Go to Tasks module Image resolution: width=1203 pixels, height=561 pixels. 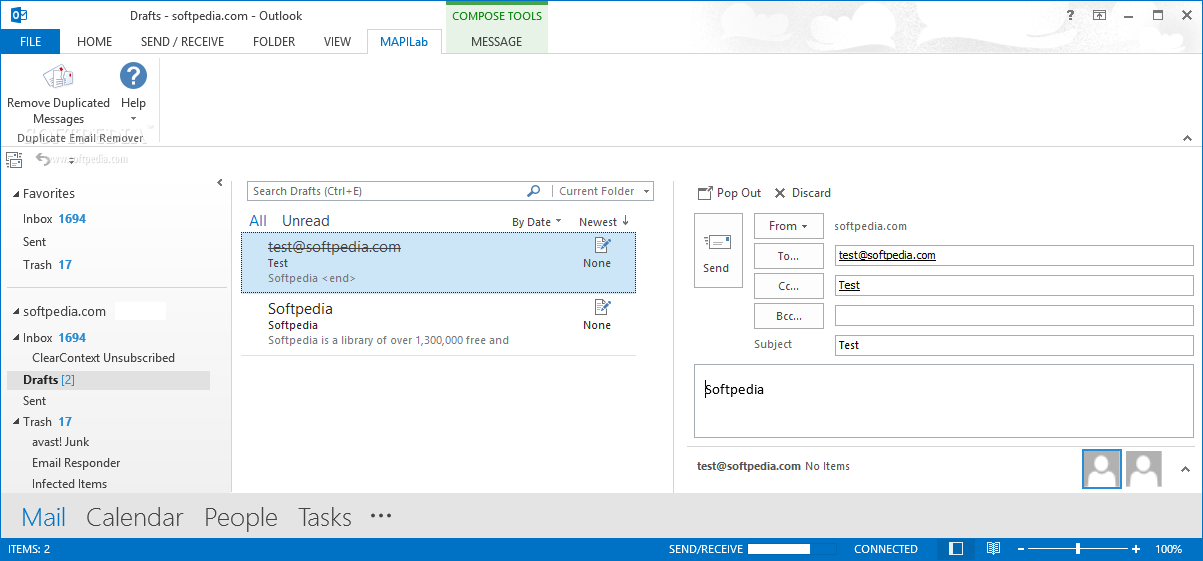(325, 517)
